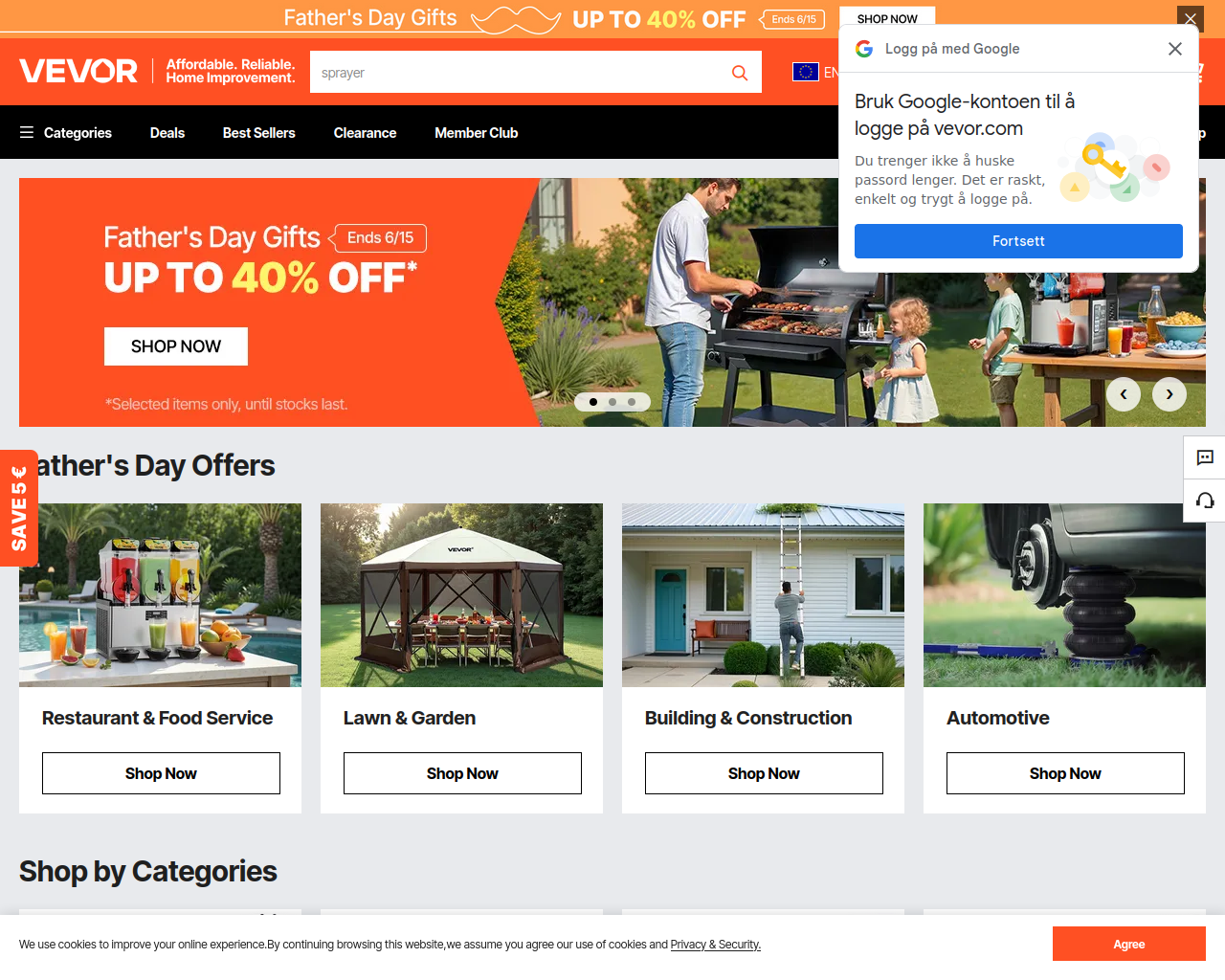Open the Deals menu item
Screen dimensions: 1225x980
(x=167, y=133)
